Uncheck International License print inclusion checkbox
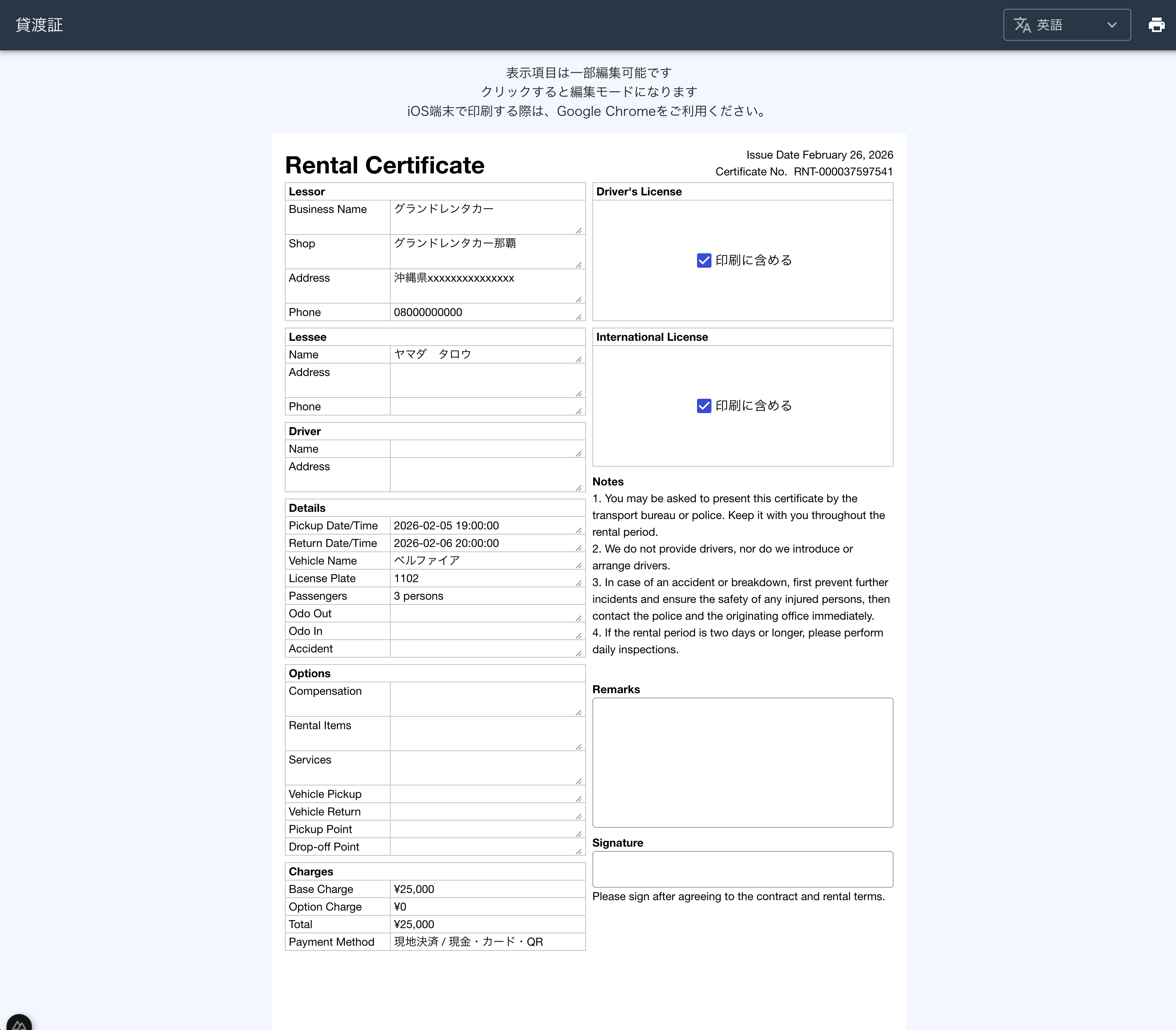1176x1030 pixels. pos(703,406)
